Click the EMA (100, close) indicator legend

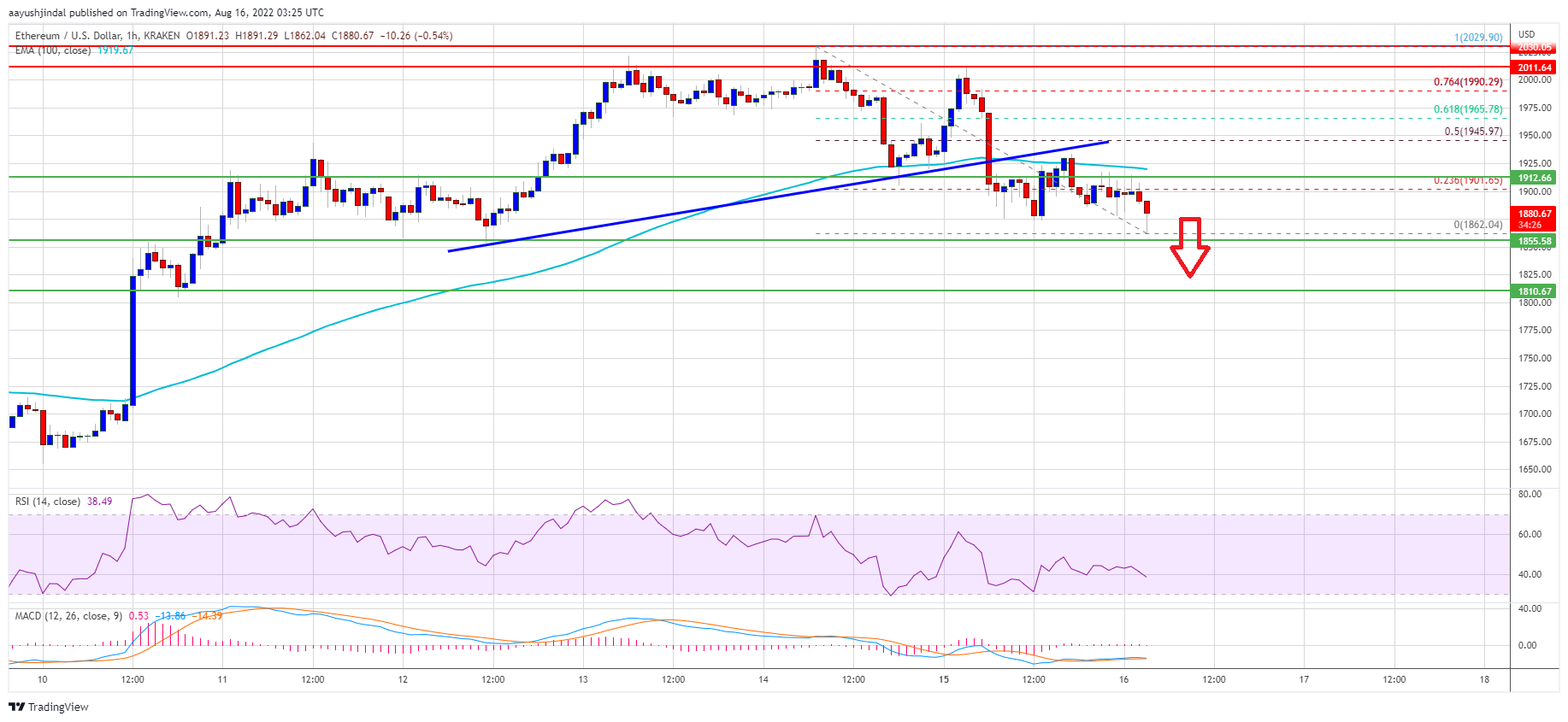[53, 50]
